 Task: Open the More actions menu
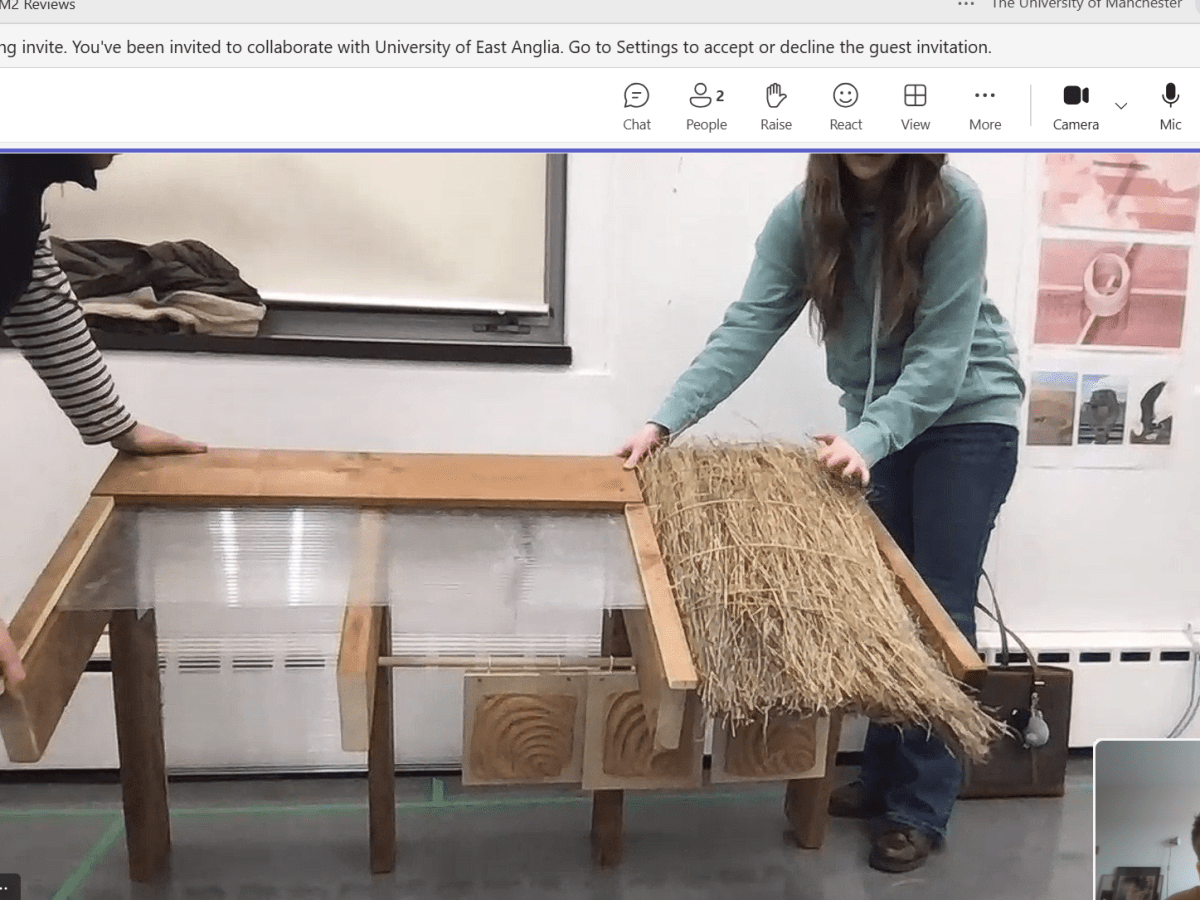coord(984,105)
